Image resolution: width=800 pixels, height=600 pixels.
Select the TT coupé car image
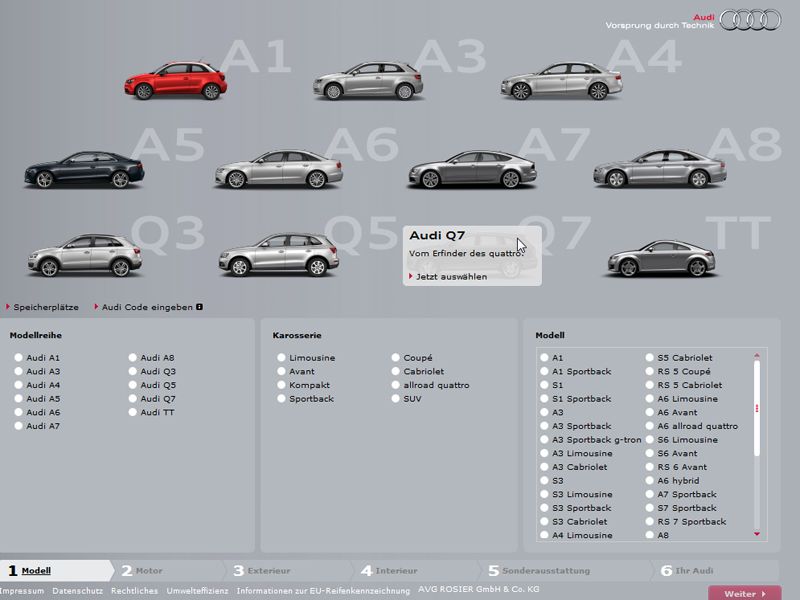click(661, 259)
